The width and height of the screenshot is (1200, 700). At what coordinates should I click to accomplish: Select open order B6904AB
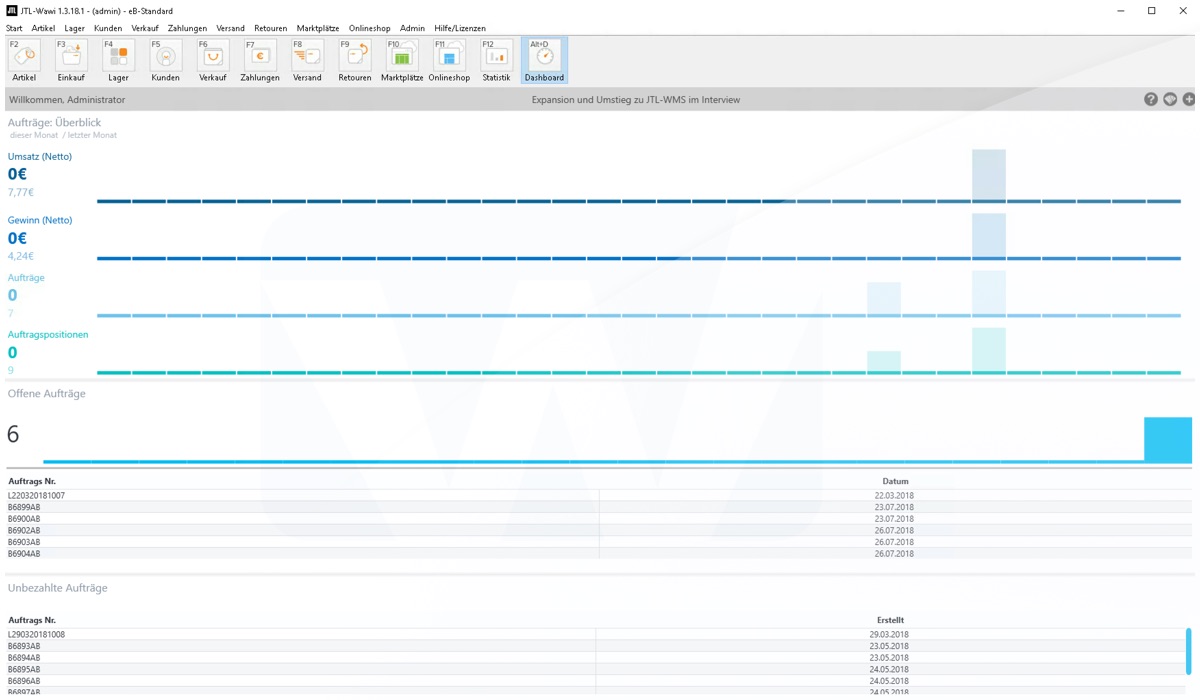coord(599,553)
